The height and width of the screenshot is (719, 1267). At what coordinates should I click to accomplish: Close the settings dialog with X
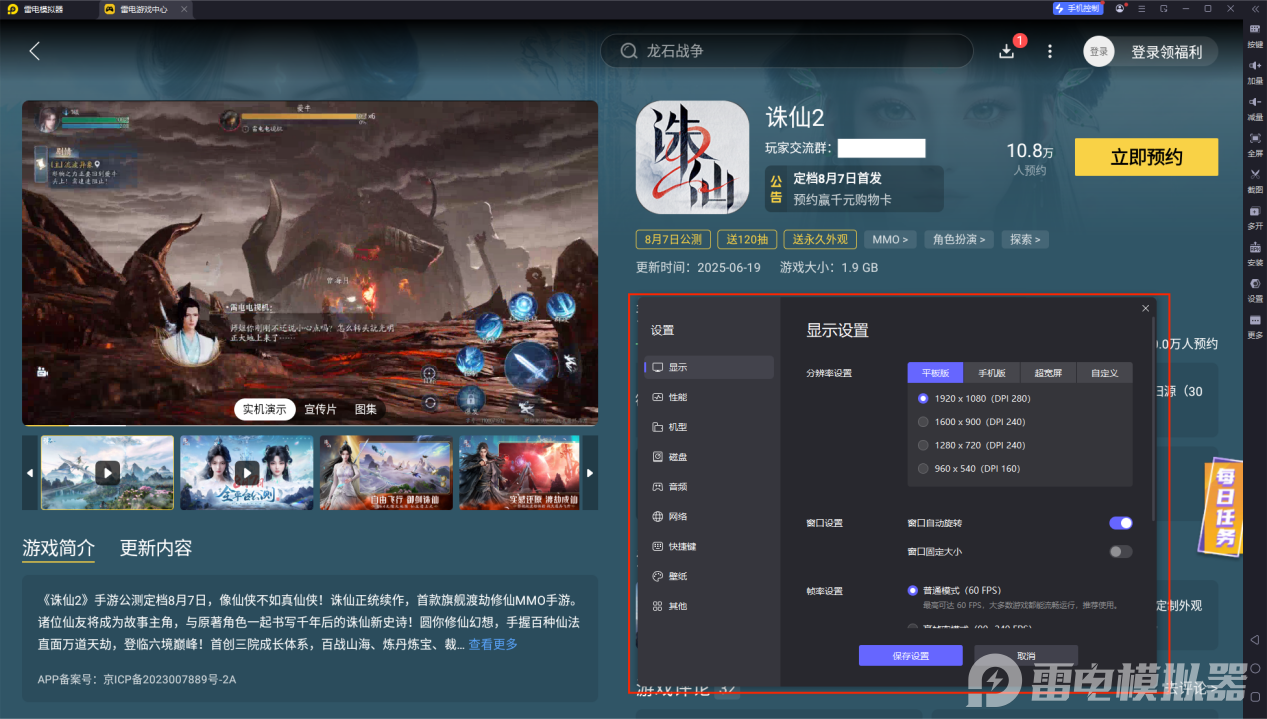1145,308
